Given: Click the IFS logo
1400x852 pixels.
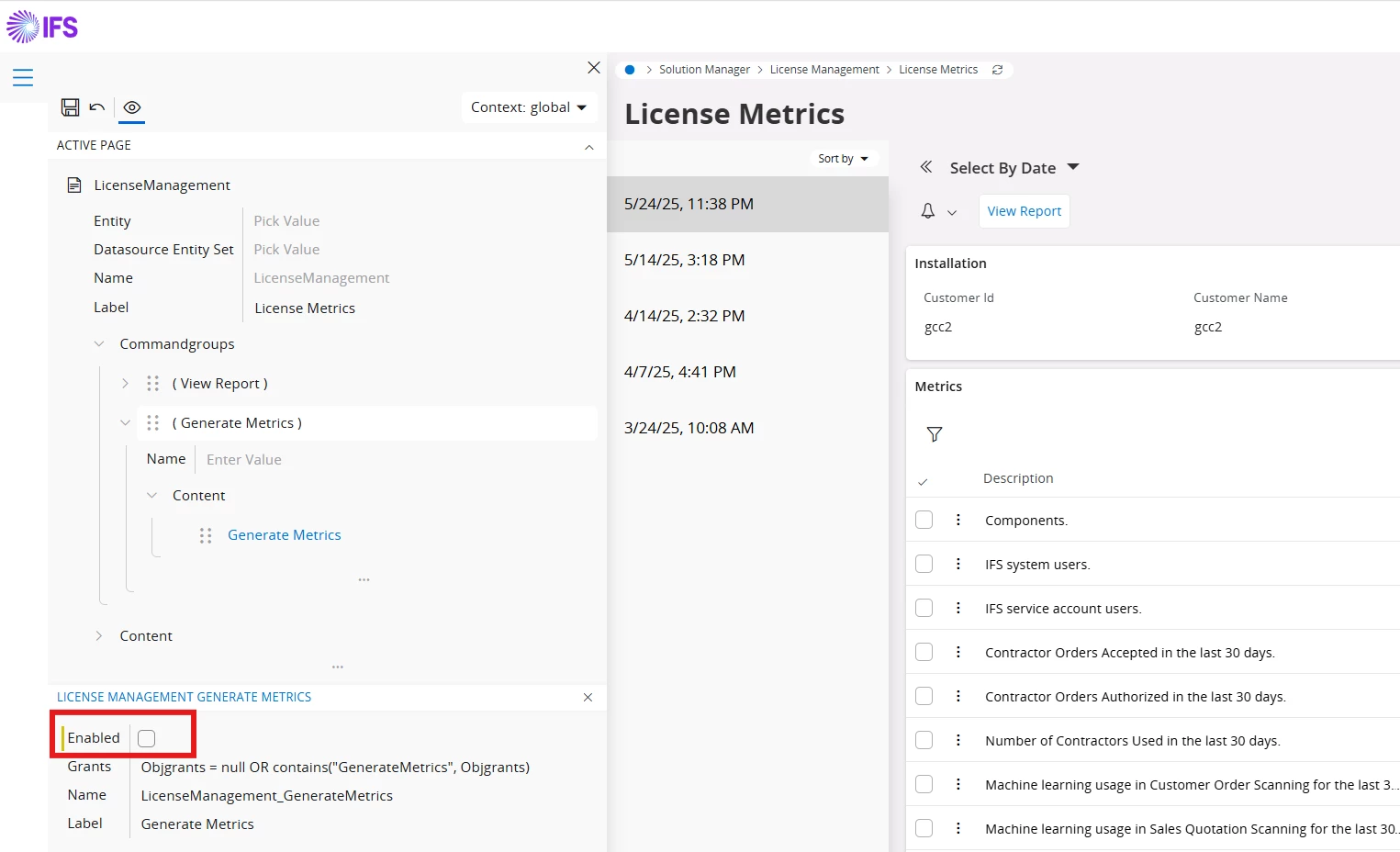Looking at the screenshot, I should click(42, 27).
